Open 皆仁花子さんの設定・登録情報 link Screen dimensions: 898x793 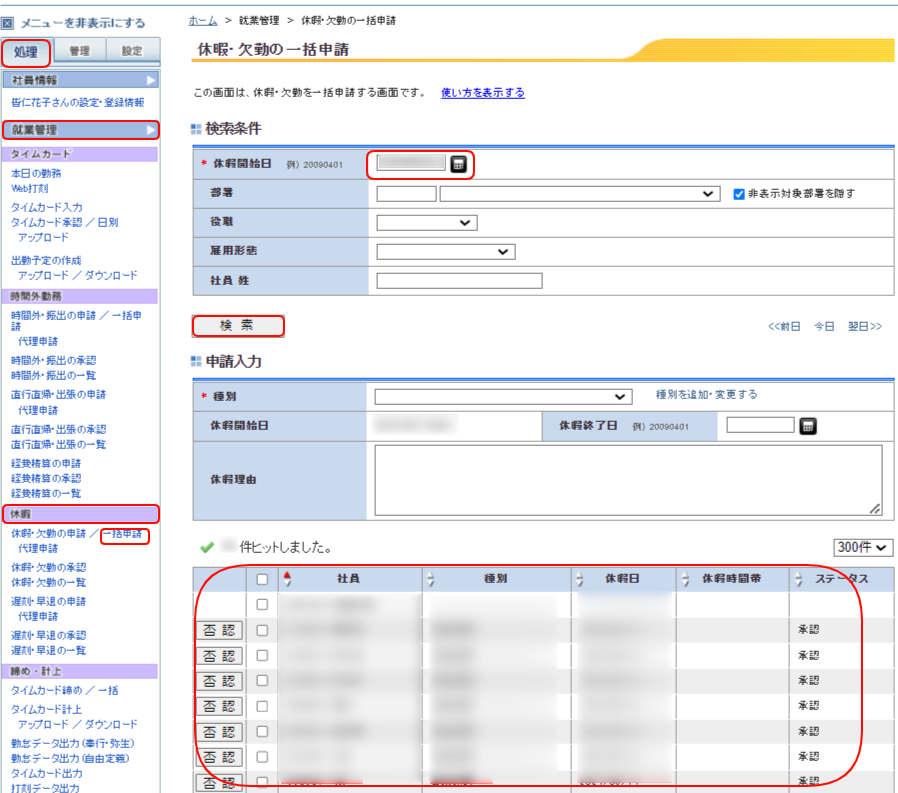coord(78,102)
